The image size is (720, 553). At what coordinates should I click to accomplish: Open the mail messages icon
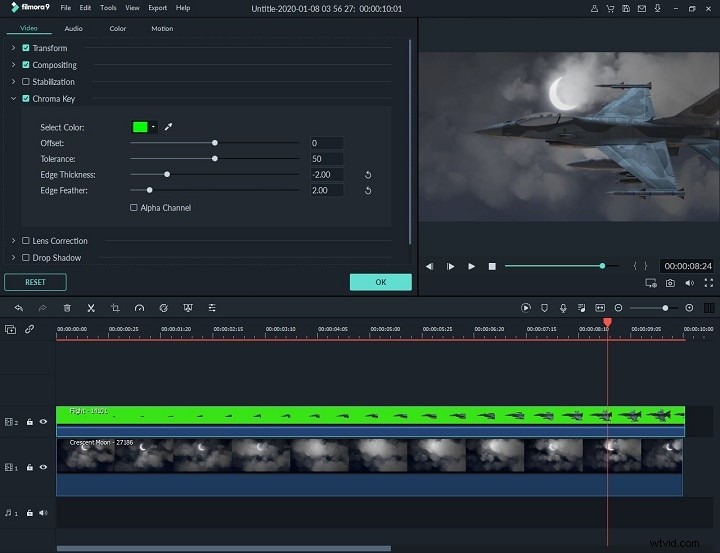(x=642, y=8)
